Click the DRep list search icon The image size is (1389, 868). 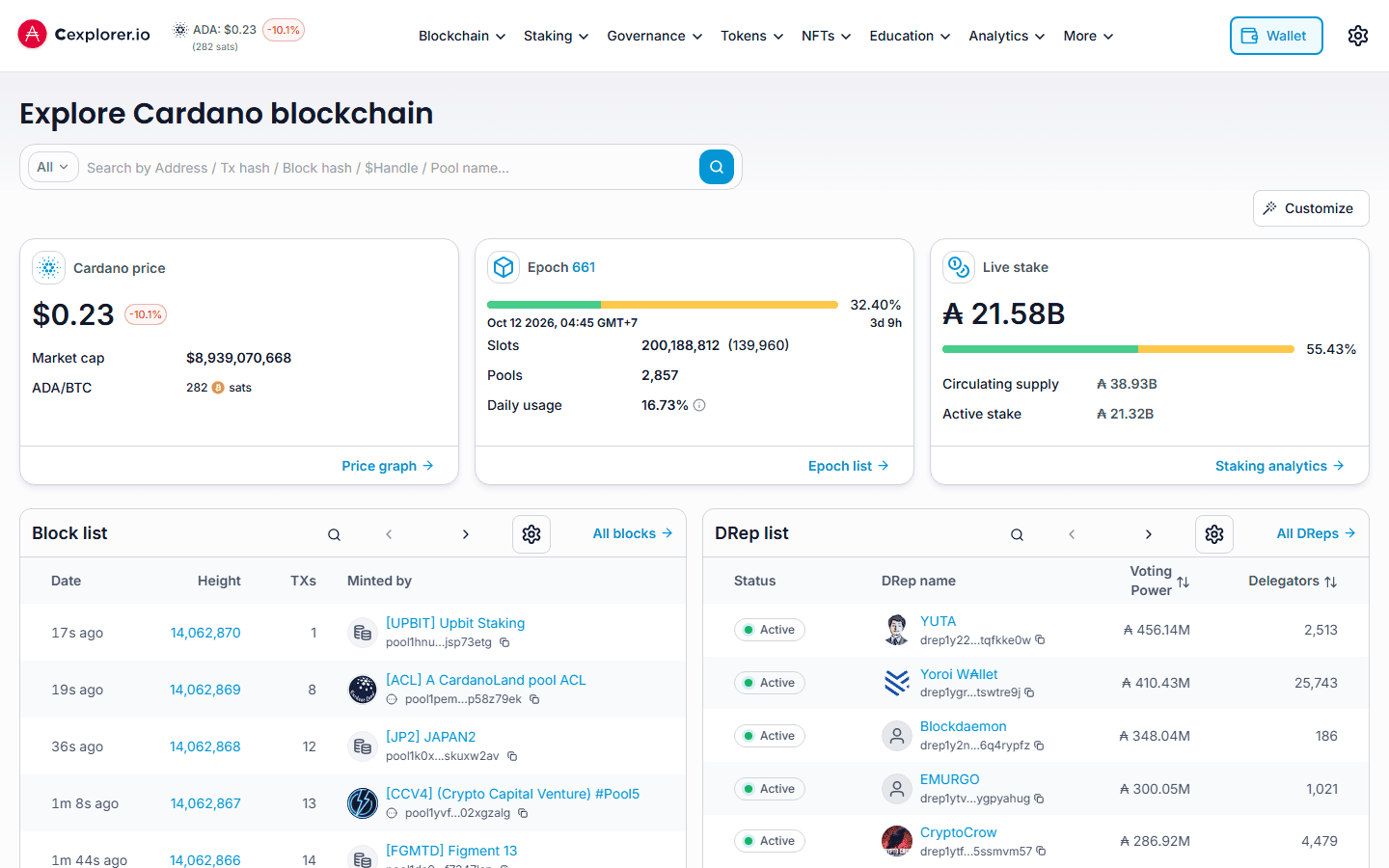point(1017,534)
